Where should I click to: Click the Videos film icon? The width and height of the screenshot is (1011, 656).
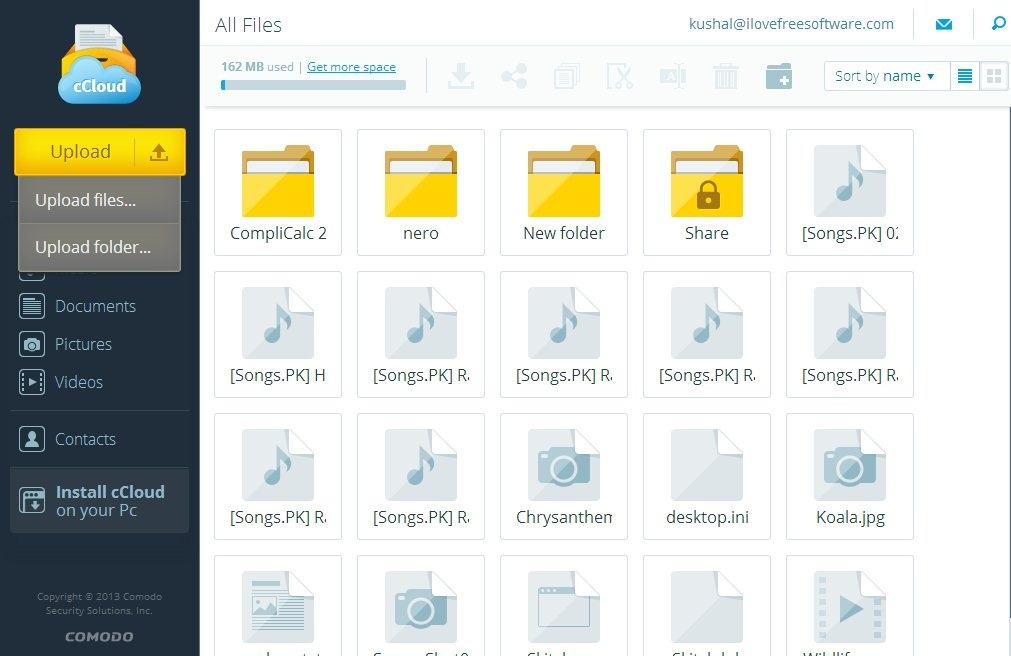coord(32,382)
